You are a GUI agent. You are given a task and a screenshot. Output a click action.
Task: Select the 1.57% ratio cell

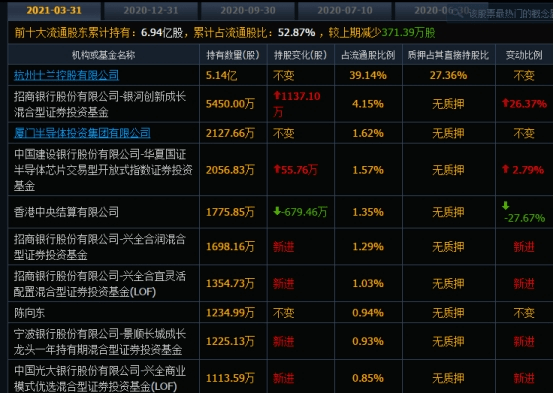coord(368,170)
